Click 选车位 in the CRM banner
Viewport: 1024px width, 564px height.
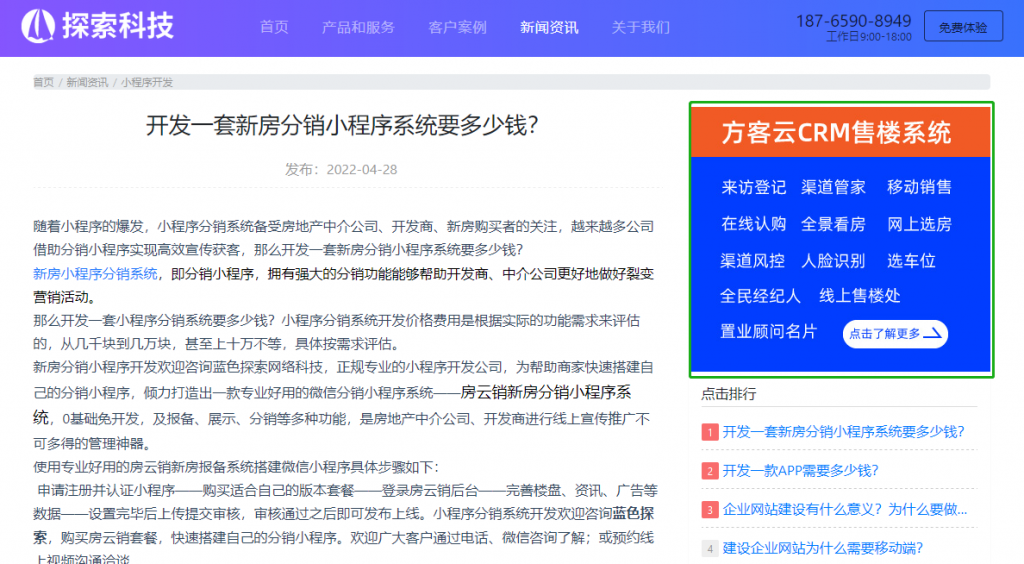(911, 261)
